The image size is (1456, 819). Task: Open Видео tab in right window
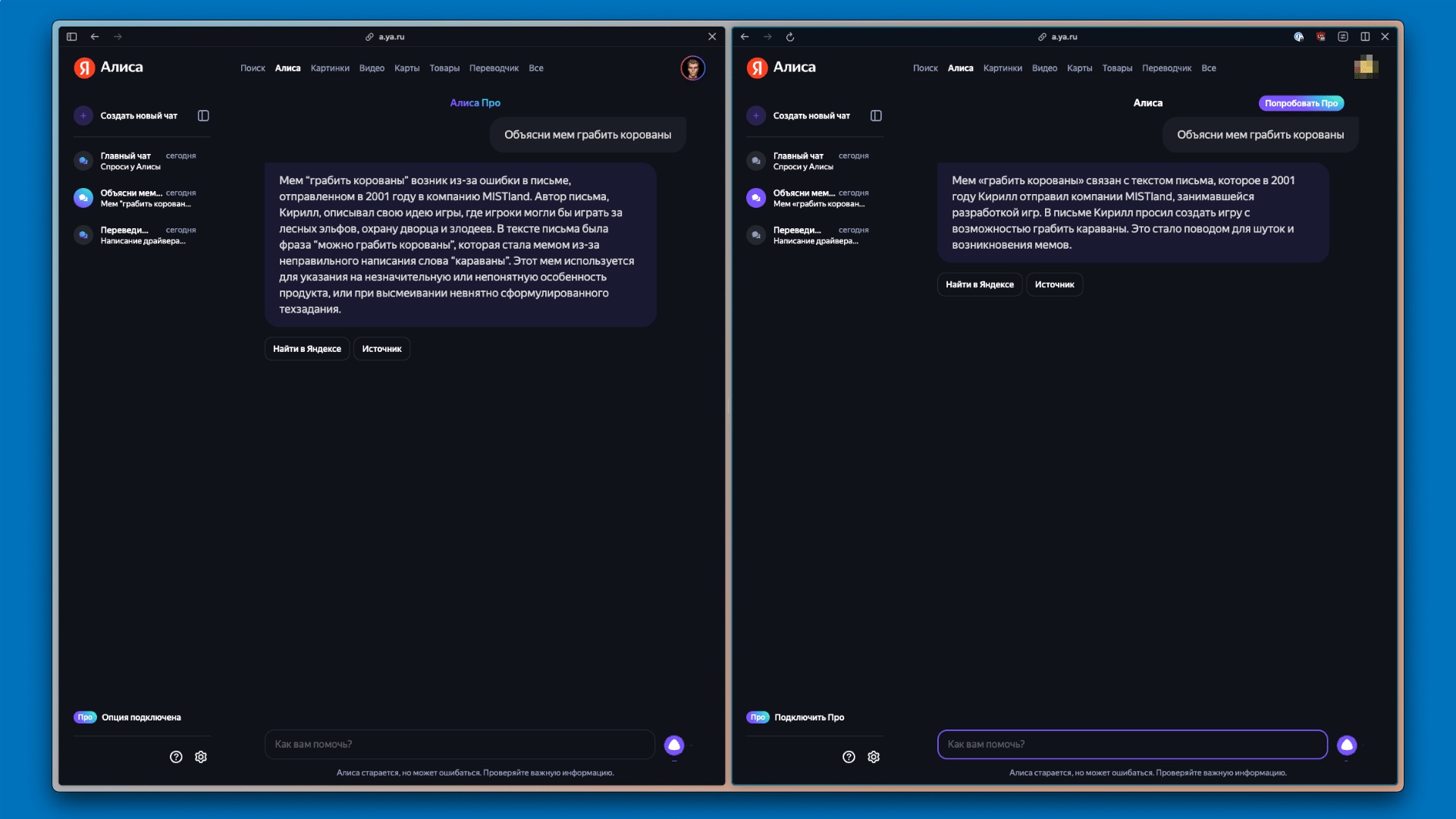[1044, 68]
